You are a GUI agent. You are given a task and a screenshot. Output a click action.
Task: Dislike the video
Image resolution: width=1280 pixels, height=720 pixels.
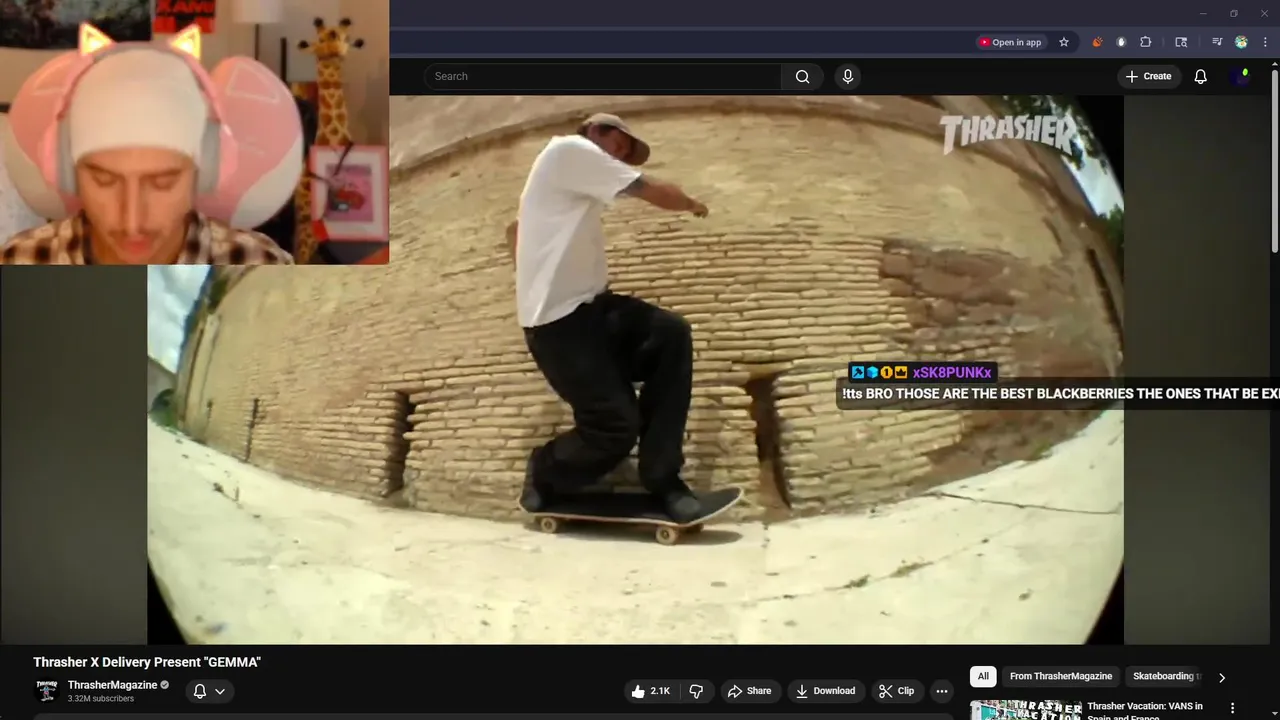tap(696, 691)
